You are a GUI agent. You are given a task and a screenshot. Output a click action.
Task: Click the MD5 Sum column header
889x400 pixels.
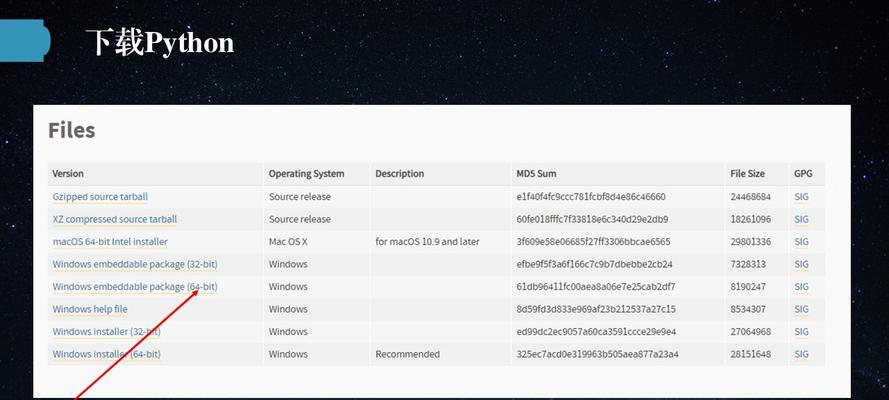(x=536, y=173)
